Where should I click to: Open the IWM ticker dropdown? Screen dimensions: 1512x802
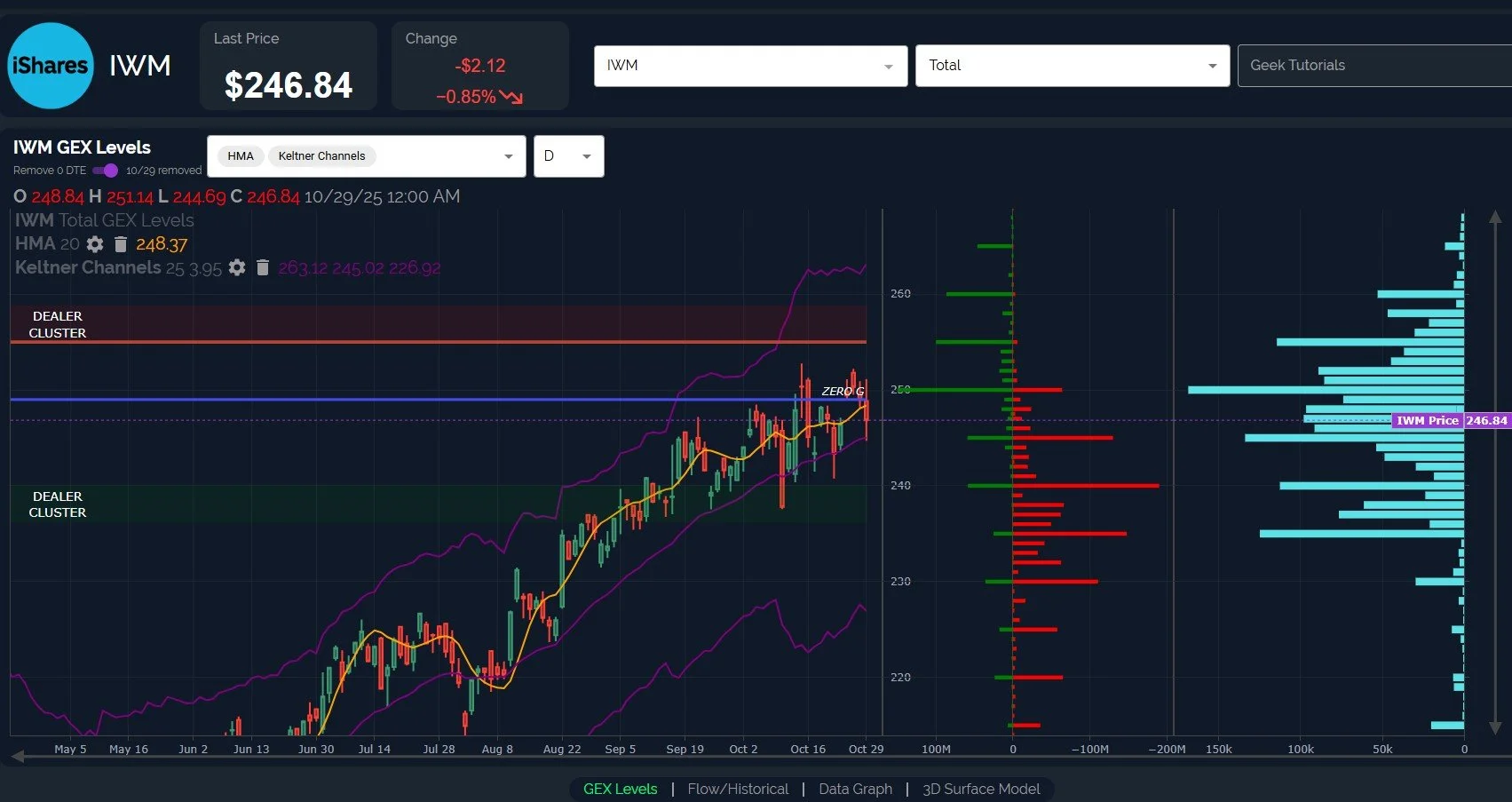750,66
